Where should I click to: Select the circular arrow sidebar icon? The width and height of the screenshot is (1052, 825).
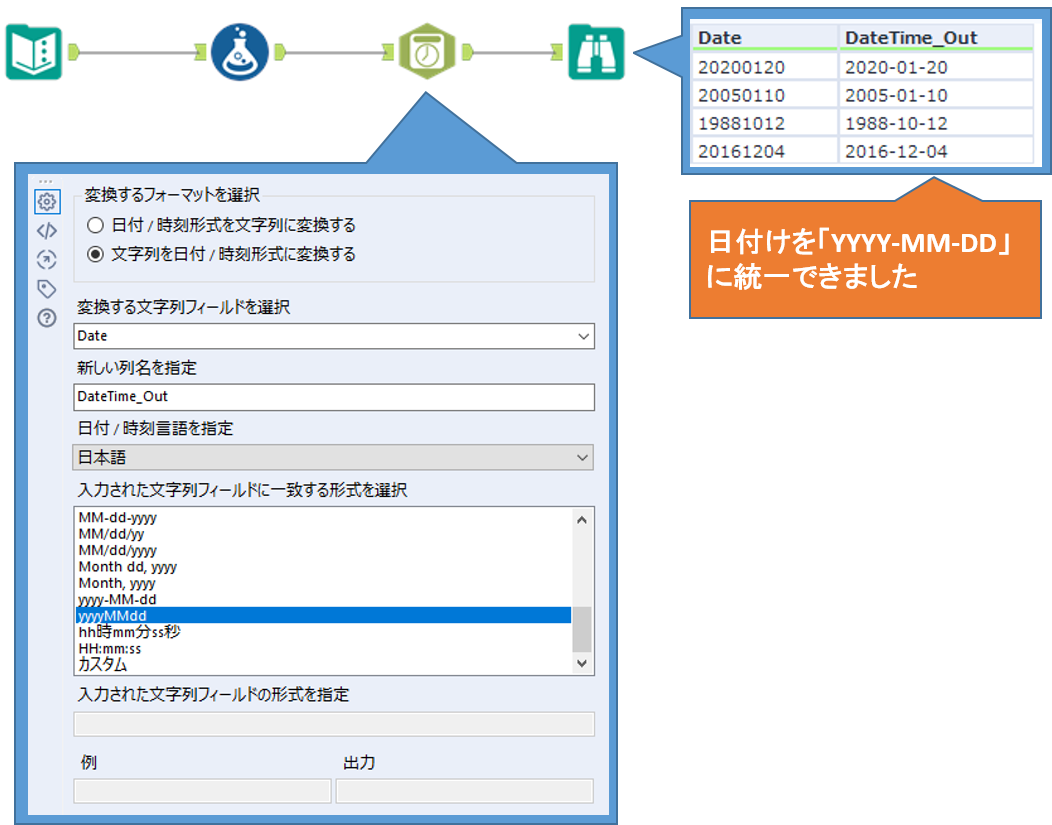pyautogui.click(x=46, y=259)
